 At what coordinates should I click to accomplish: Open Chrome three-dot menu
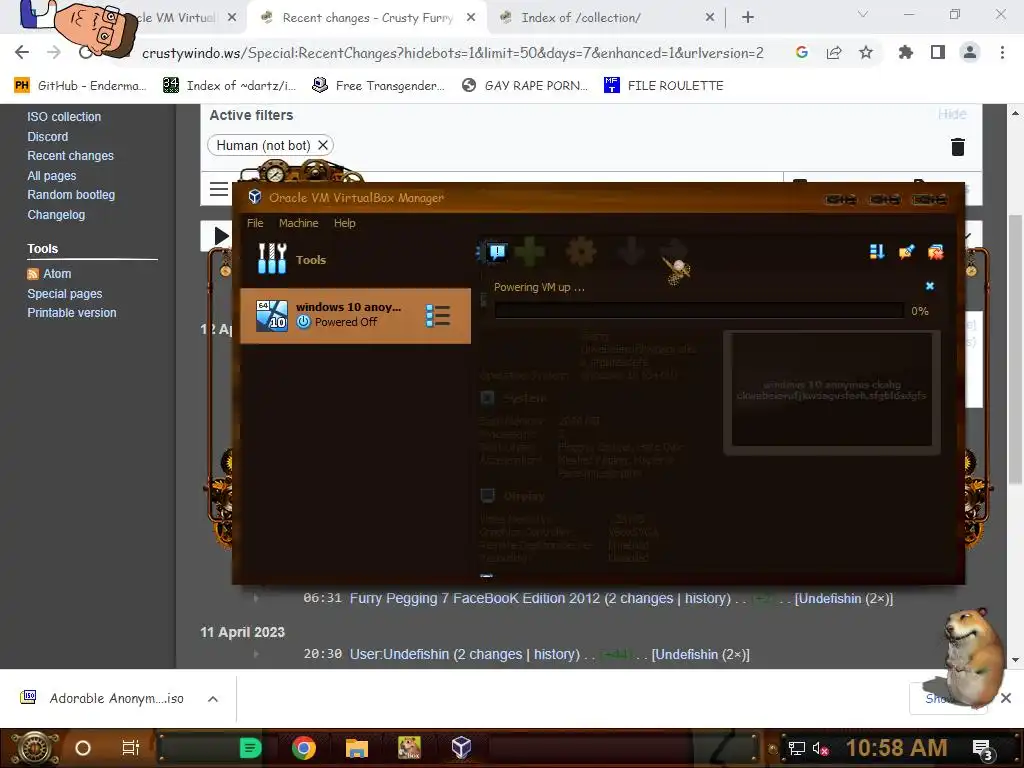[x=1002, y=52]
